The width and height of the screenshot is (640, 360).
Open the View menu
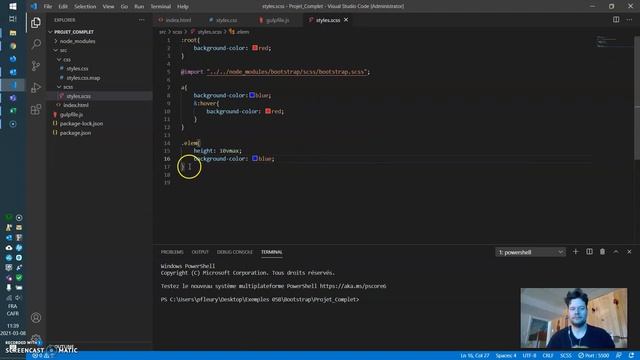pos(108,7)
